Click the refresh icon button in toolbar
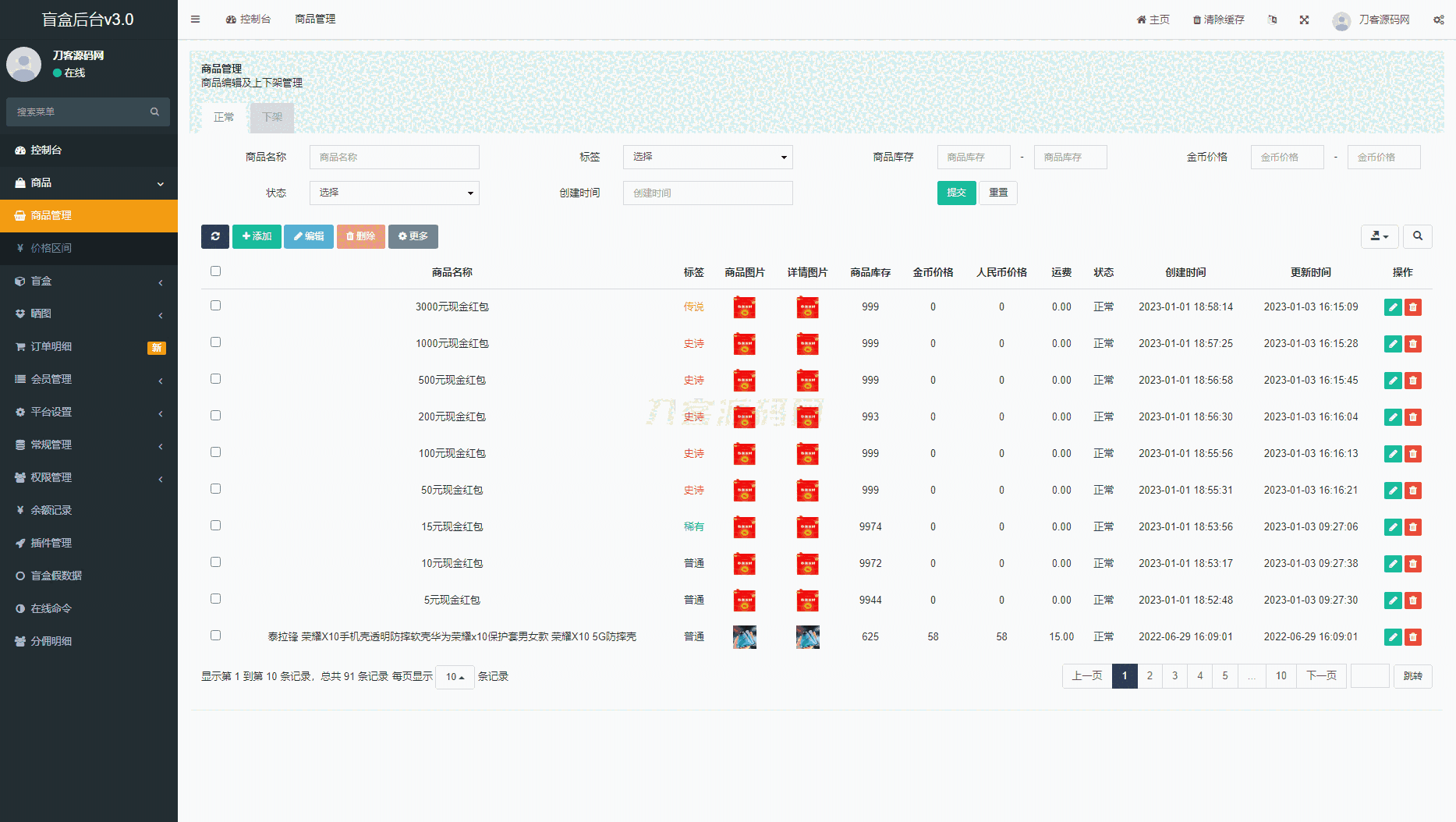Image resolution: width=1456 pixels, height=822 pixels. coord(214,236)
